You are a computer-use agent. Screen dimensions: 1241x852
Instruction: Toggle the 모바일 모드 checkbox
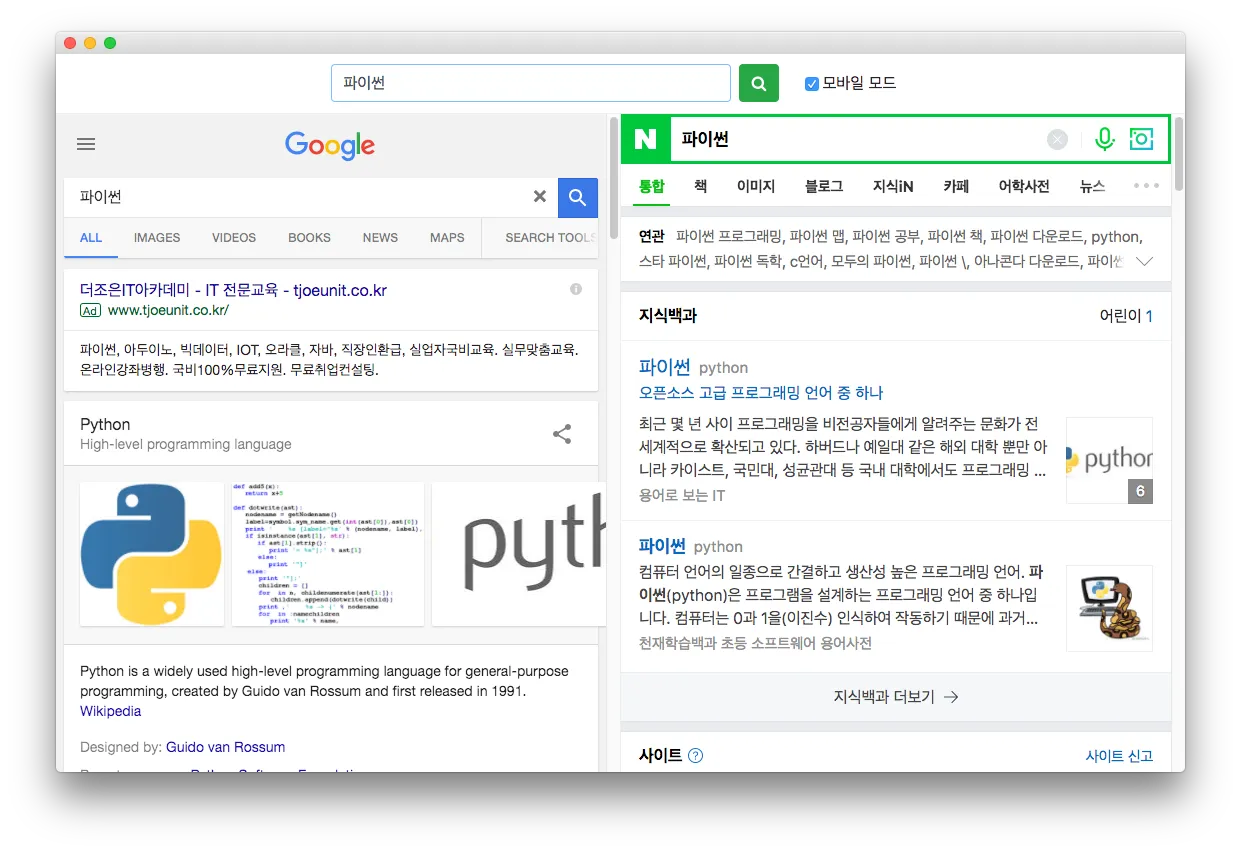coord(812,84)
